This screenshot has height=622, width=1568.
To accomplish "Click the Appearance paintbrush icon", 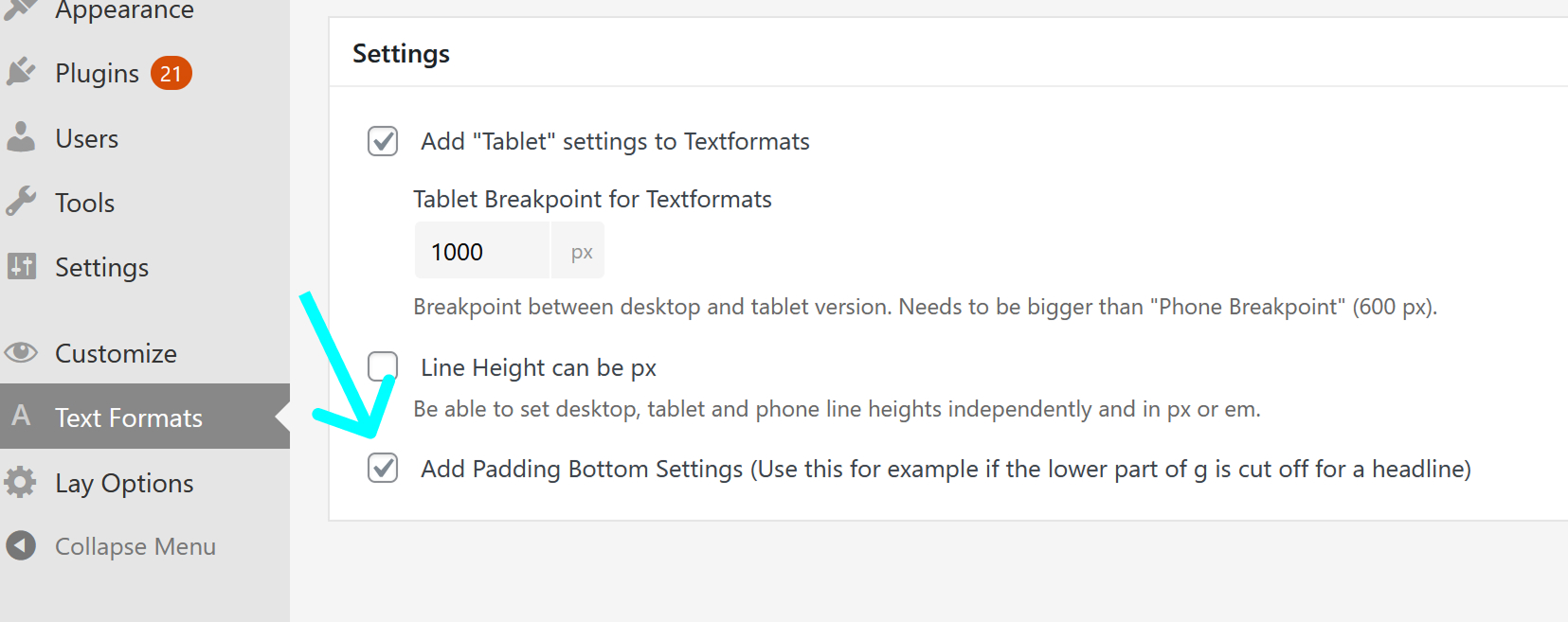I will click(x=21, y=9).
